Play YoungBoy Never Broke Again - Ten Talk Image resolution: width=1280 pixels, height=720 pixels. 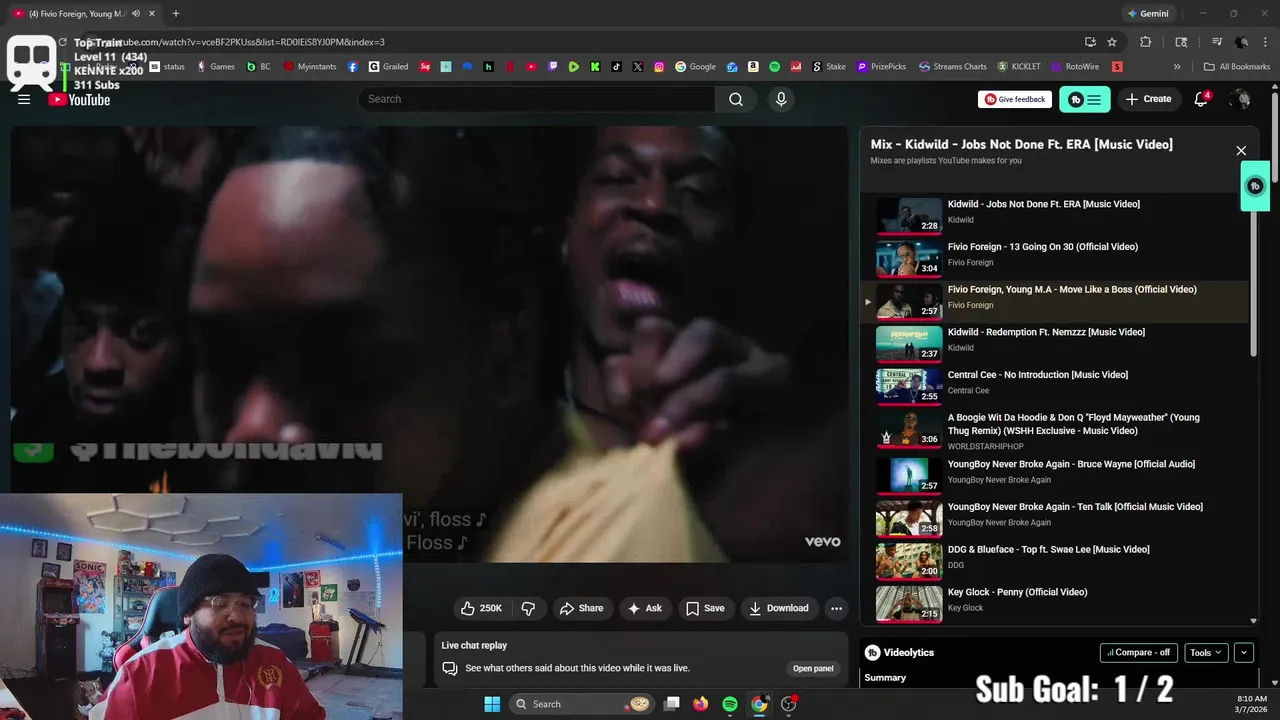click(x=909, y=518)
